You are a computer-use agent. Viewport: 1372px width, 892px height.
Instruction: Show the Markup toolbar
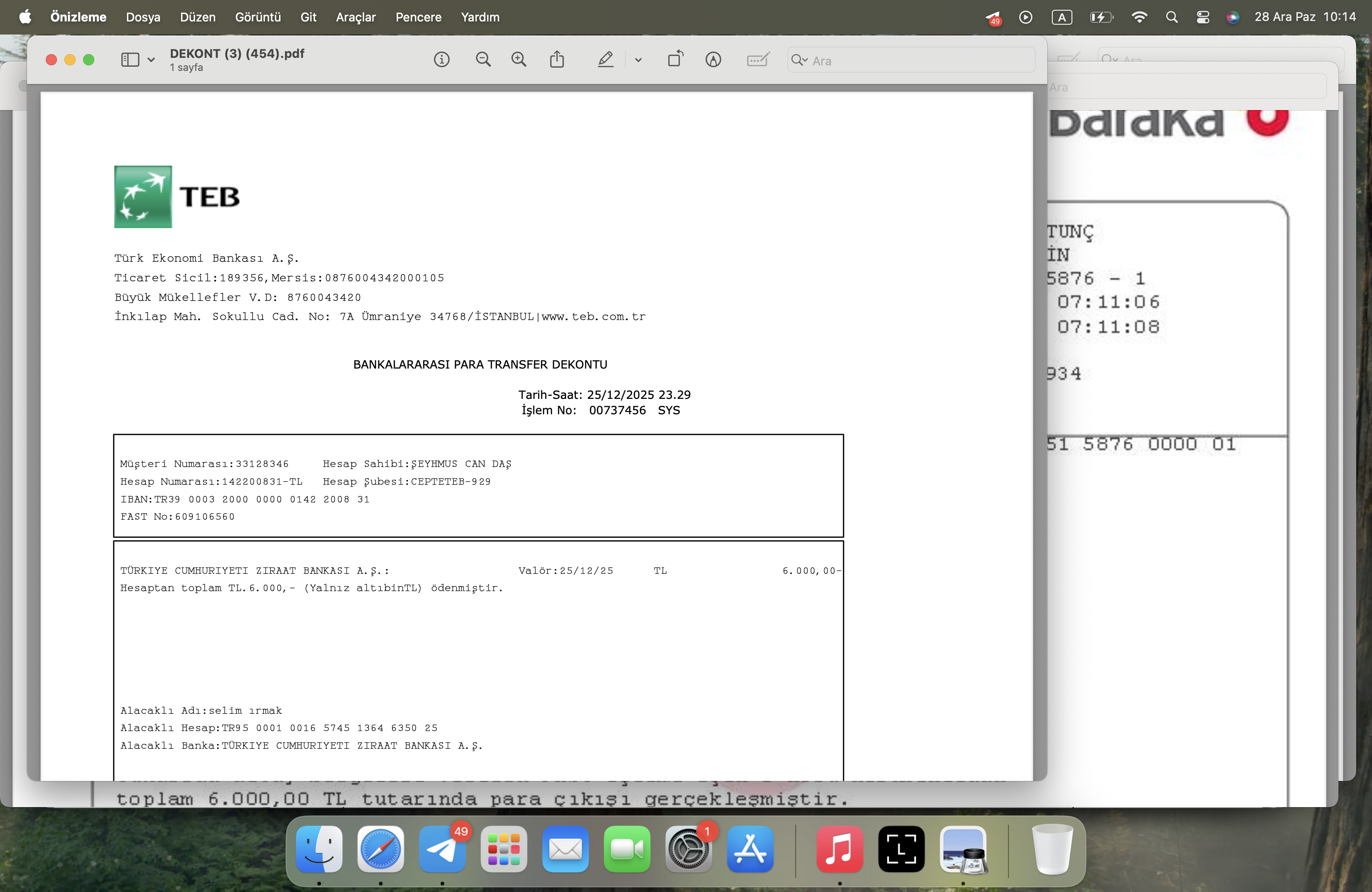click(713, 59)
